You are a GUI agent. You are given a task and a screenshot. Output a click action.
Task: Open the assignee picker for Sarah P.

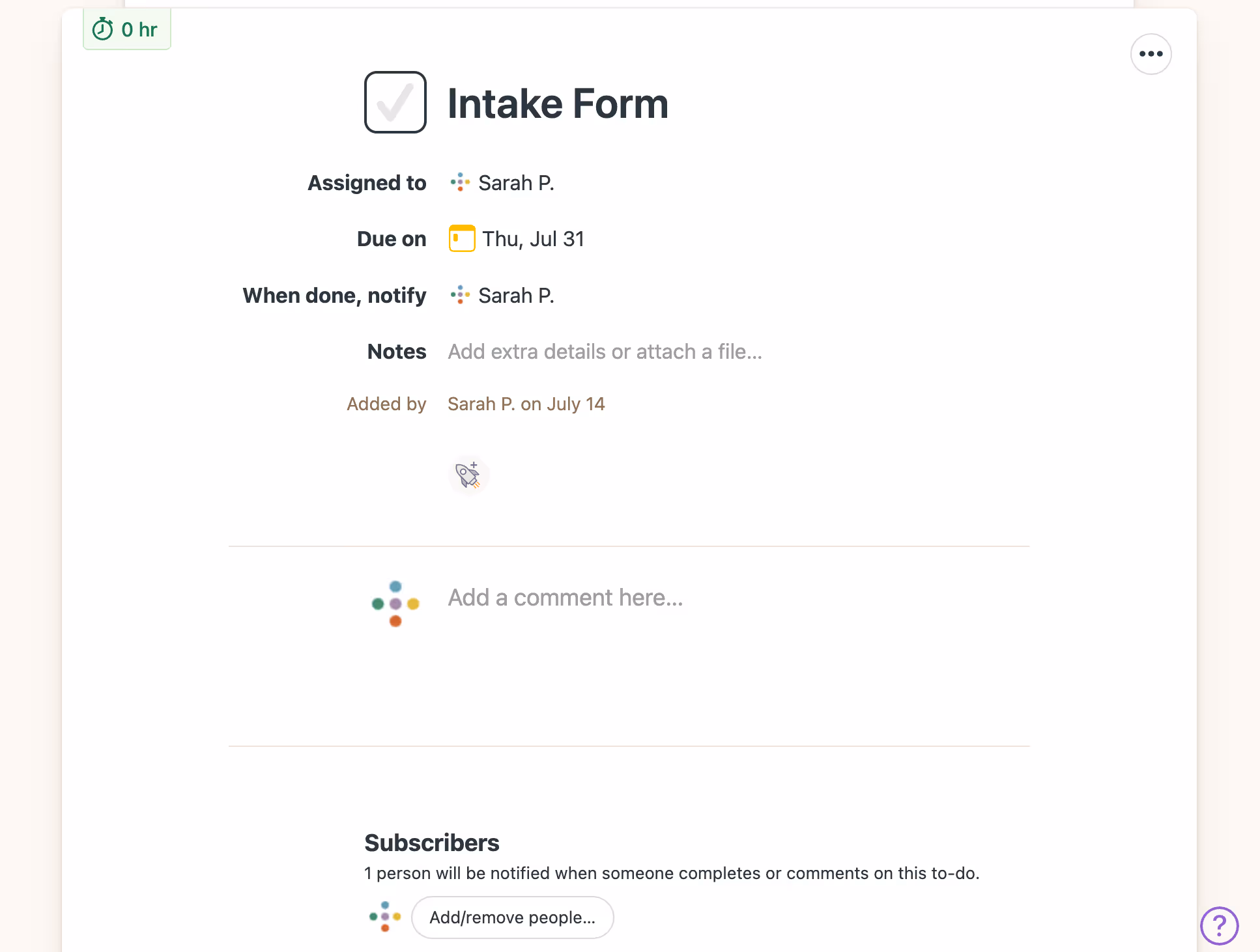[515, 182]
